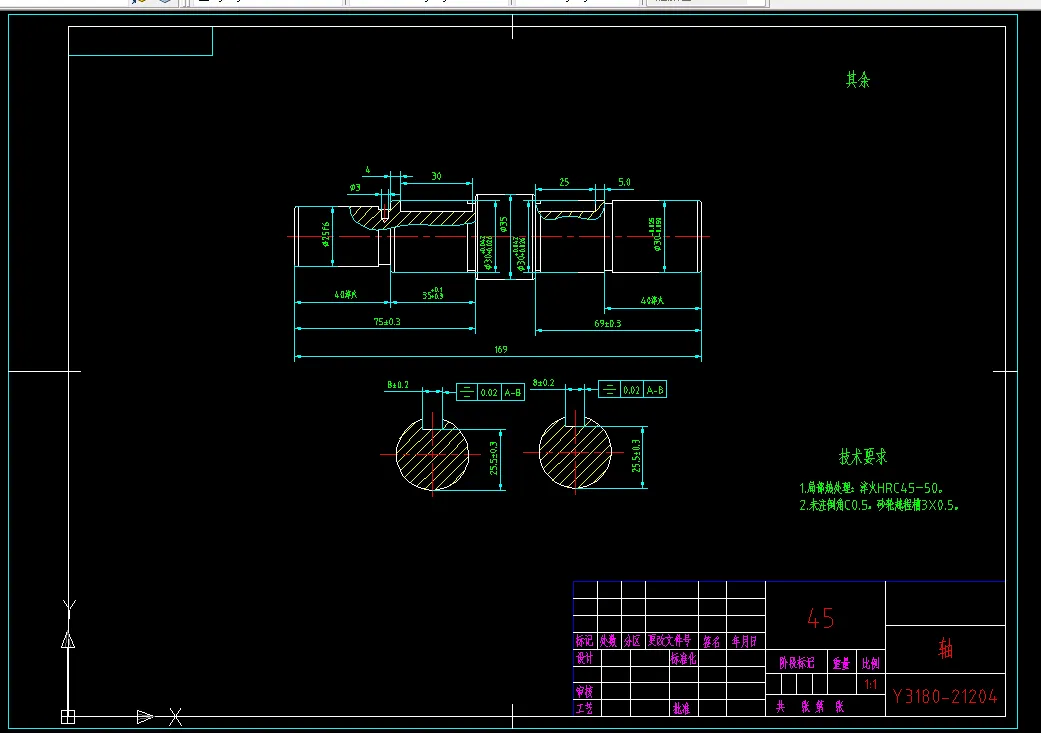Click the 审核 row label

[584, 692]
